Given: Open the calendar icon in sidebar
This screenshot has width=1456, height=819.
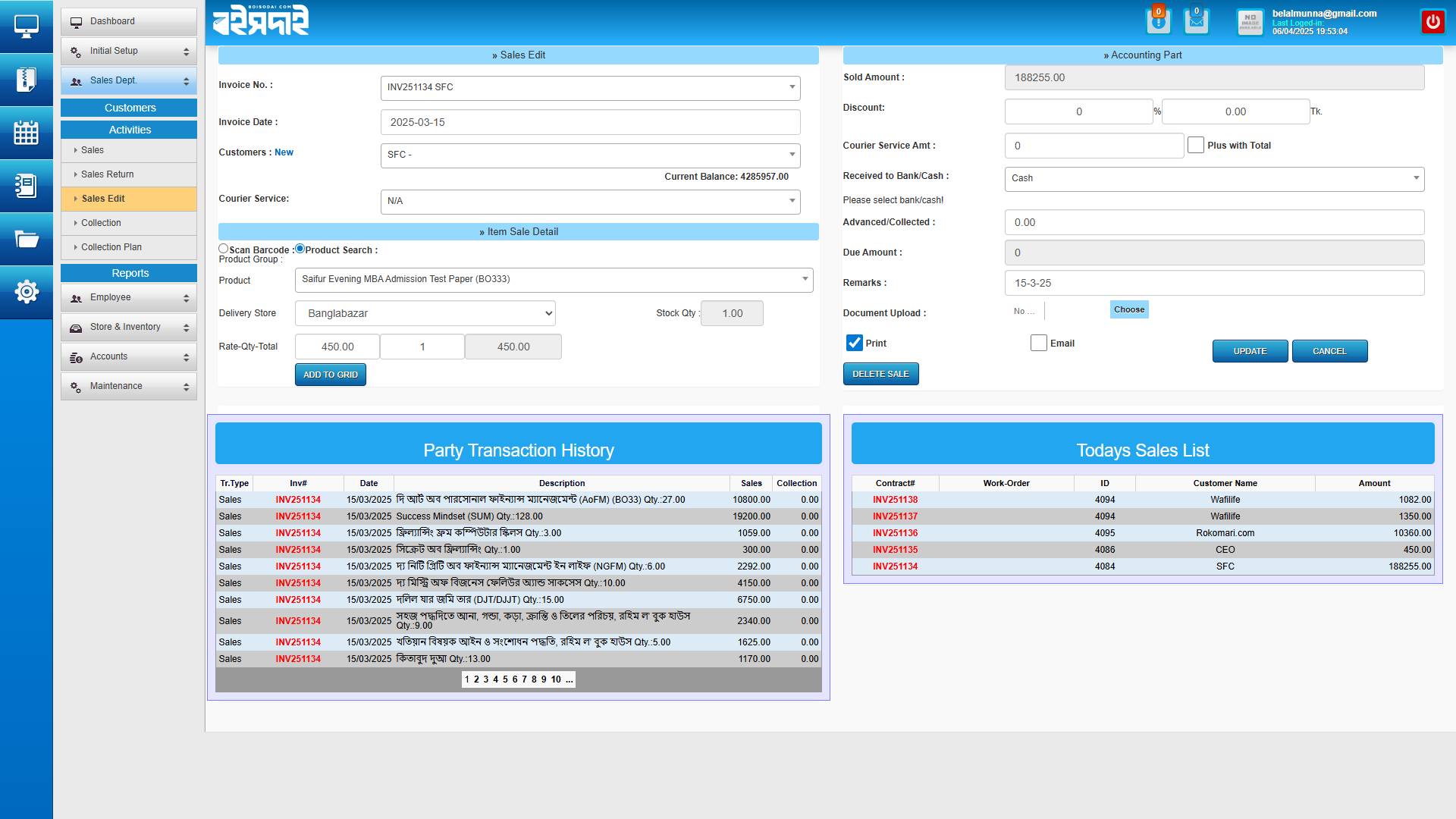Looking at the screenshot, I should tap(26, 133).
